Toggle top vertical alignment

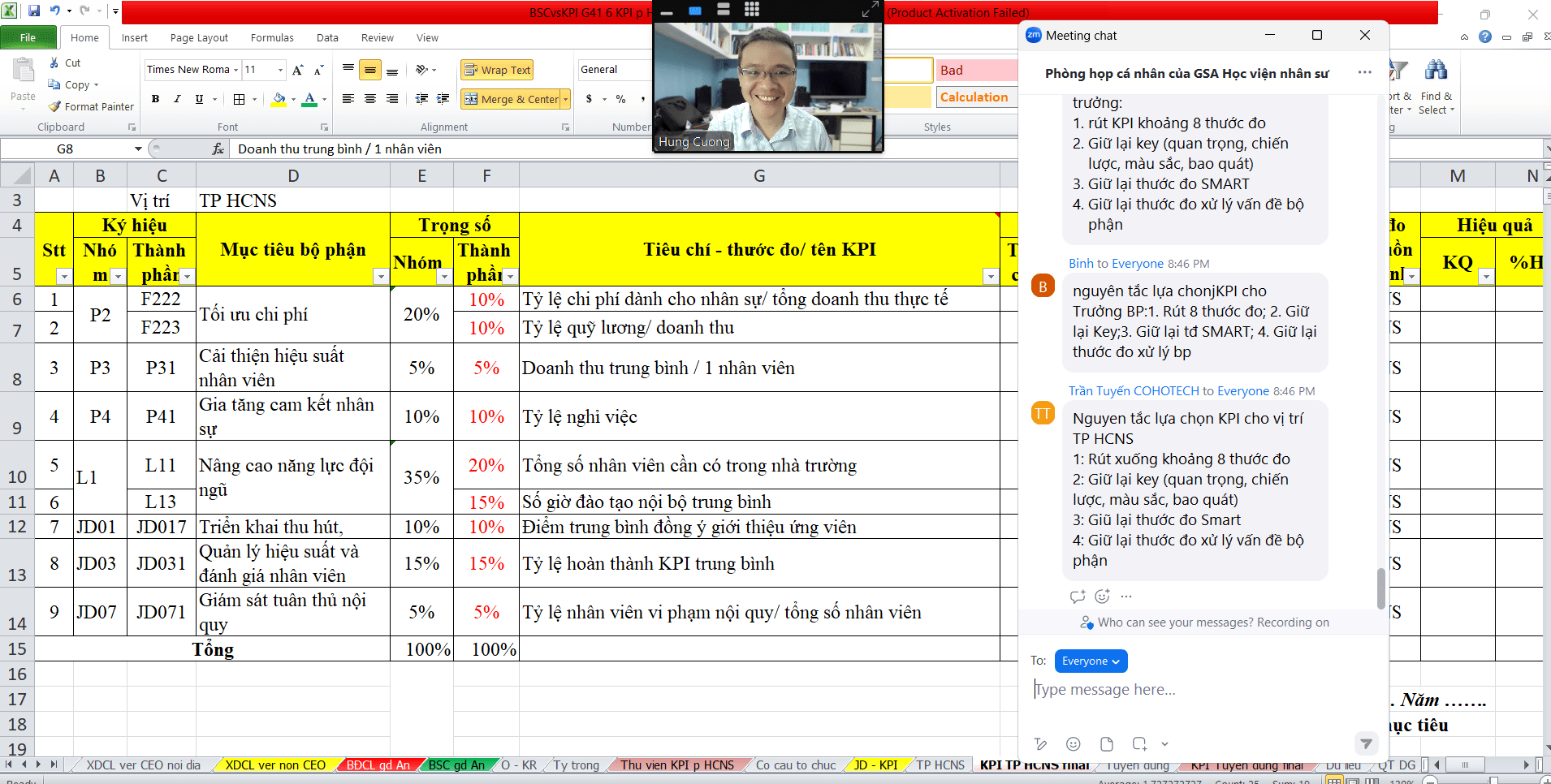click(x=348, y=70)
